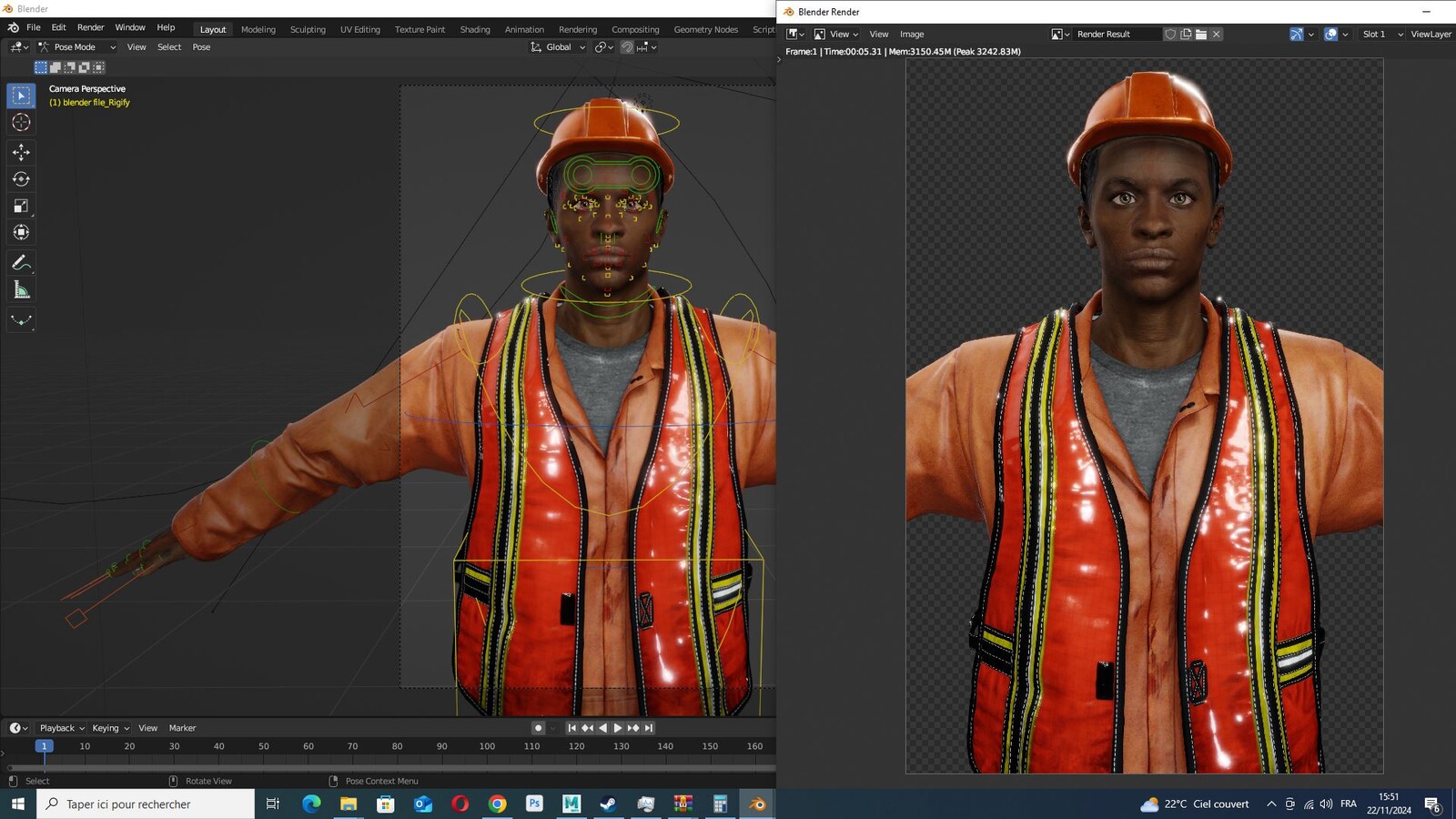Activate the Transform tool
This screenshot has height=819, width=1456.
coord(21,232)
